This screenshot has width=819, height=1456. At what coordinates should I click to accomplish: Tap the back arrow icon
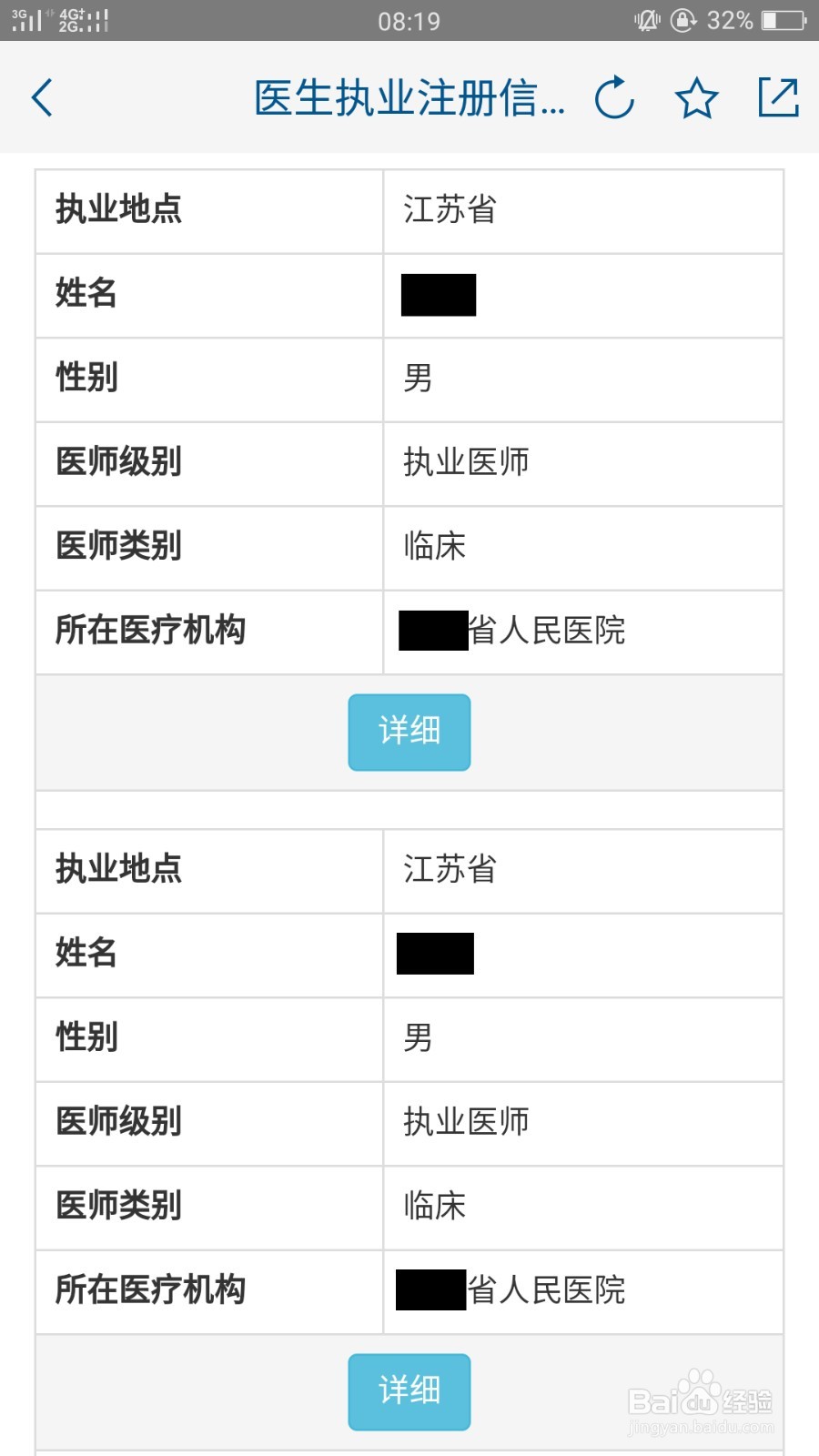tap(42, 97)
